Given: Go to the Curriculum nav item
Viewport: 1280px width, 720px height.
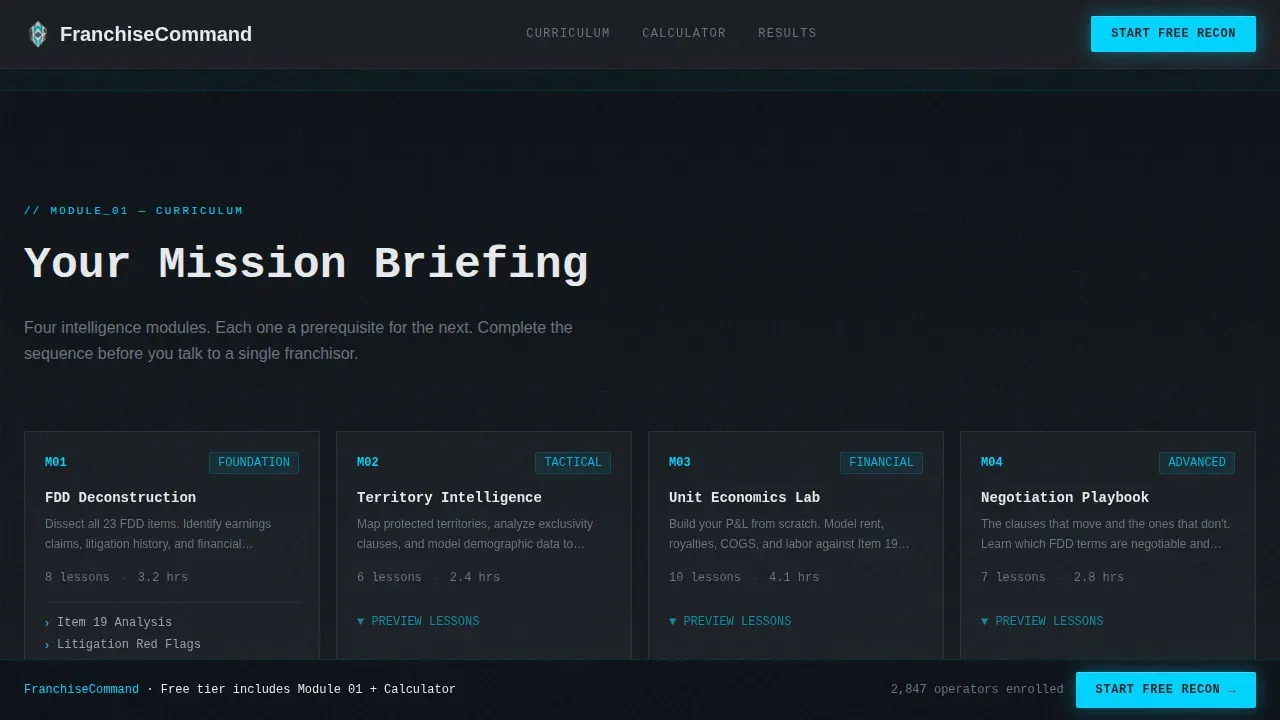Looking at the screenshot, I should pyautogui.click(x=568, y=33).
